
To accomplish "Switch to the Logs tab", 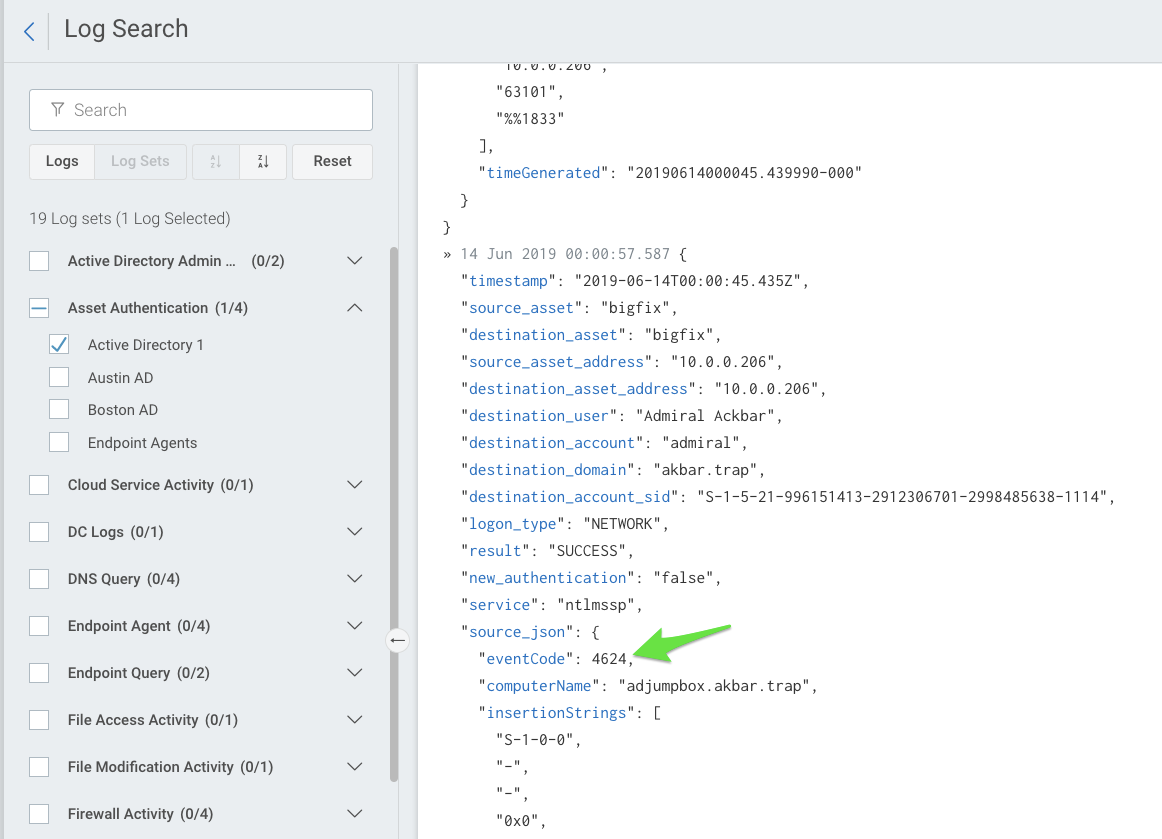I will (62, 161).
